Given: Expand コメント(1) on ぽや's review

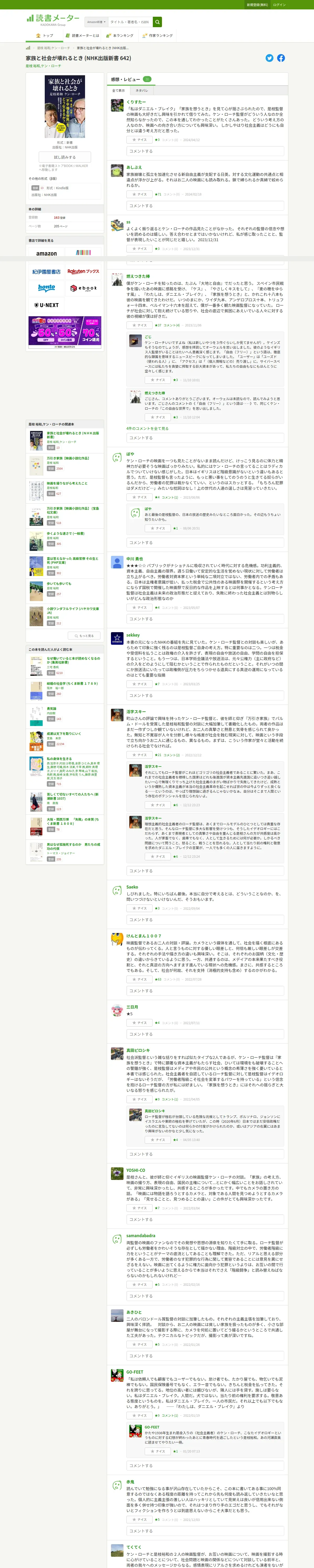Looking at the screenshot, I should pyautogui.click(x=170, y=497).
